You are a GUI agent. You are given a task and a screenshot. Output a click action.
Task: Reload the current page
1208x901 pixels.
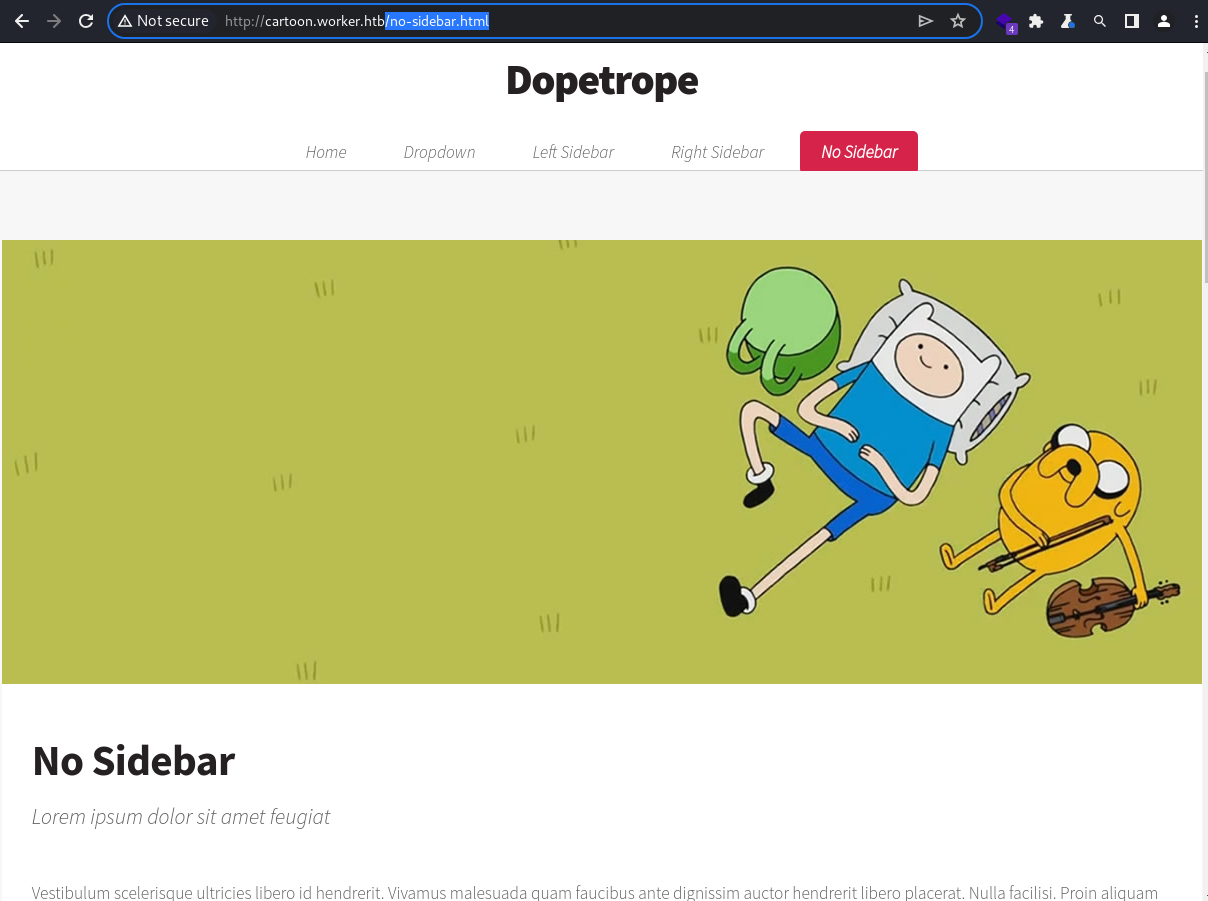[86, 21]
